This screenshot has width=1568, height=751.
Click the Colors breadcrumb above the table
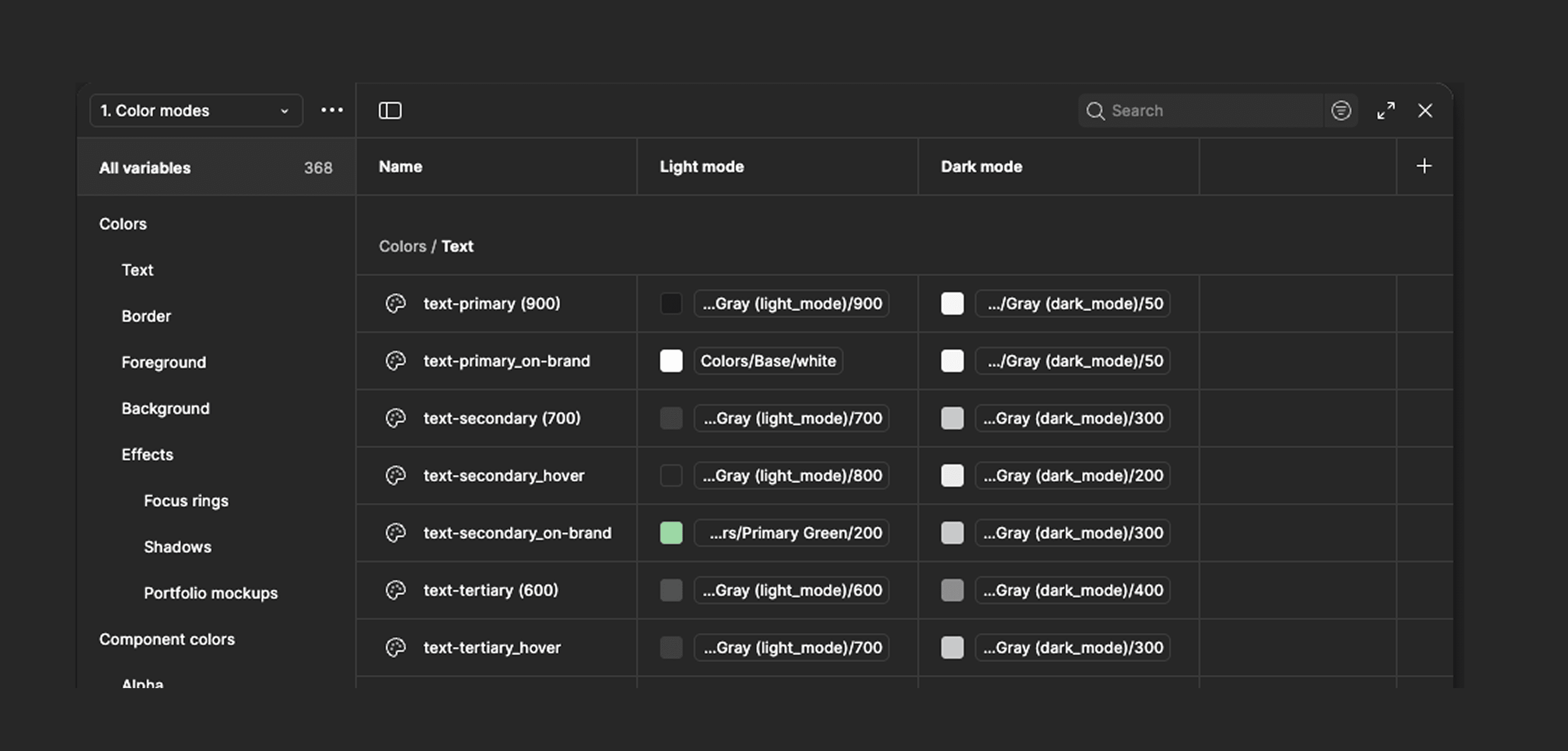pyautogui.click(x=402, y=247)
